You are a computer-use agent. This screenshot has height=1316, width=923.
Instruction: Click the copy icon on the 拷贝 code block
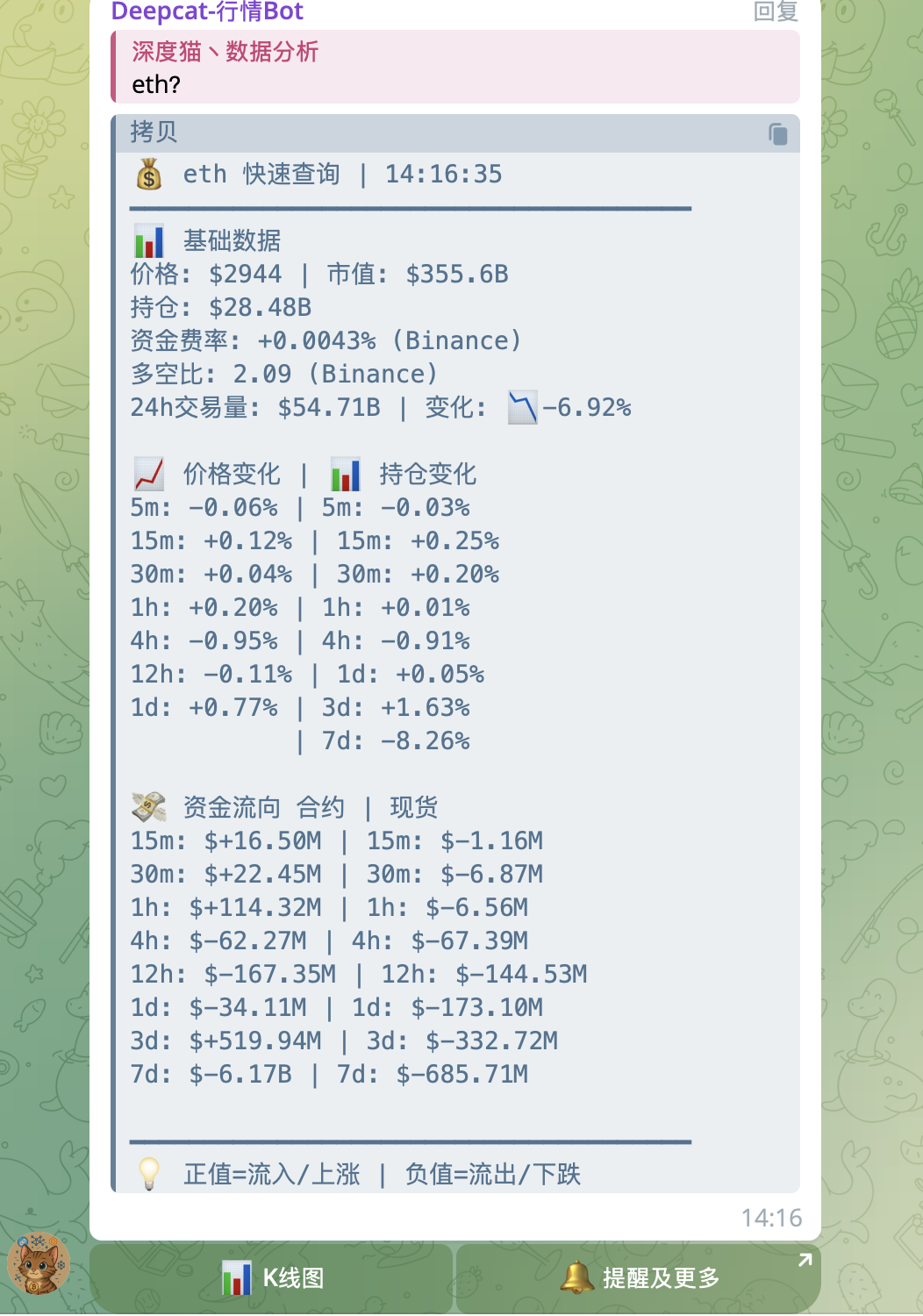point(777,134)
